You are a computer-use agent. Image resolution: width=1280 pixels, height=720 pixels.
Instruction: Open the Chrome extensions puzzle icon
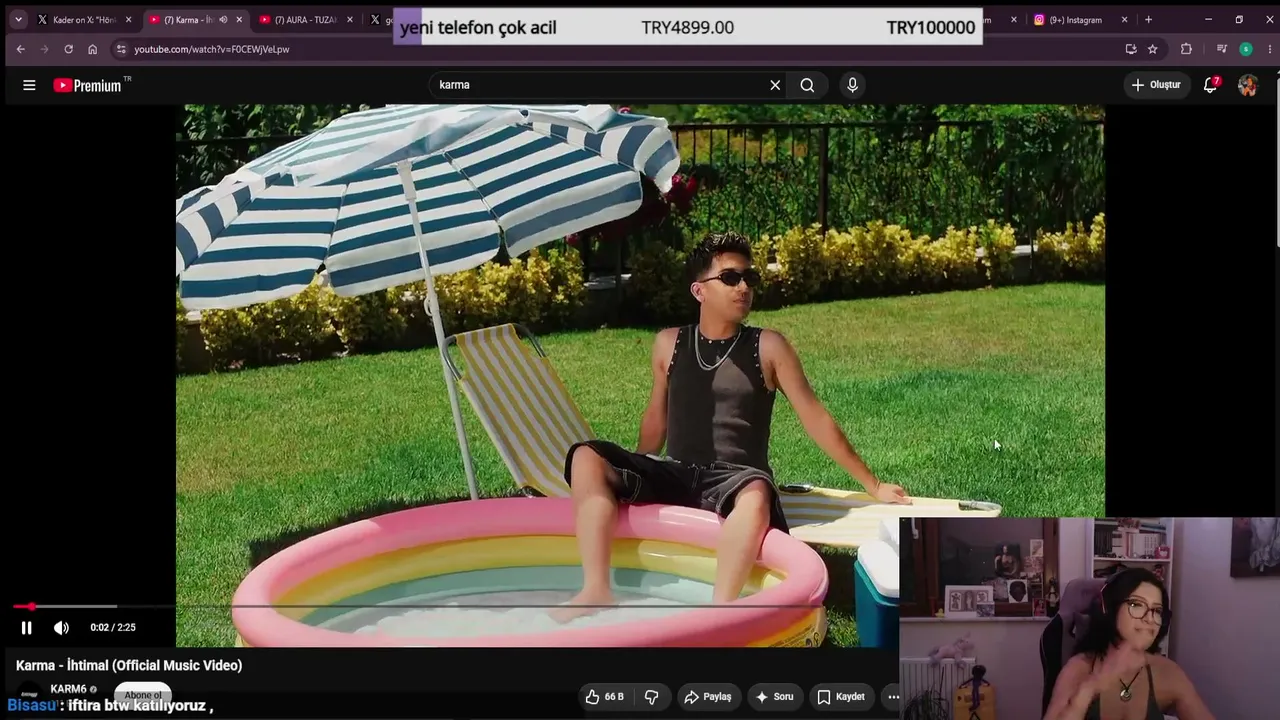point(1186,49)
